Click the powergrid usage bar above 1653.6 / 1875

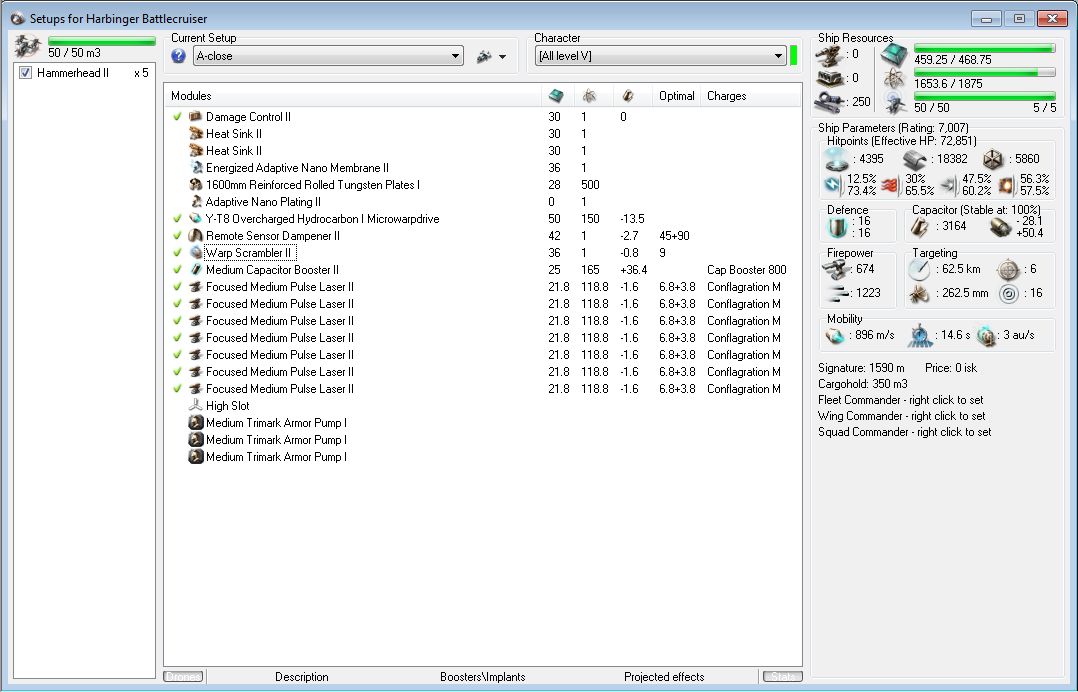tap(984, 72)
